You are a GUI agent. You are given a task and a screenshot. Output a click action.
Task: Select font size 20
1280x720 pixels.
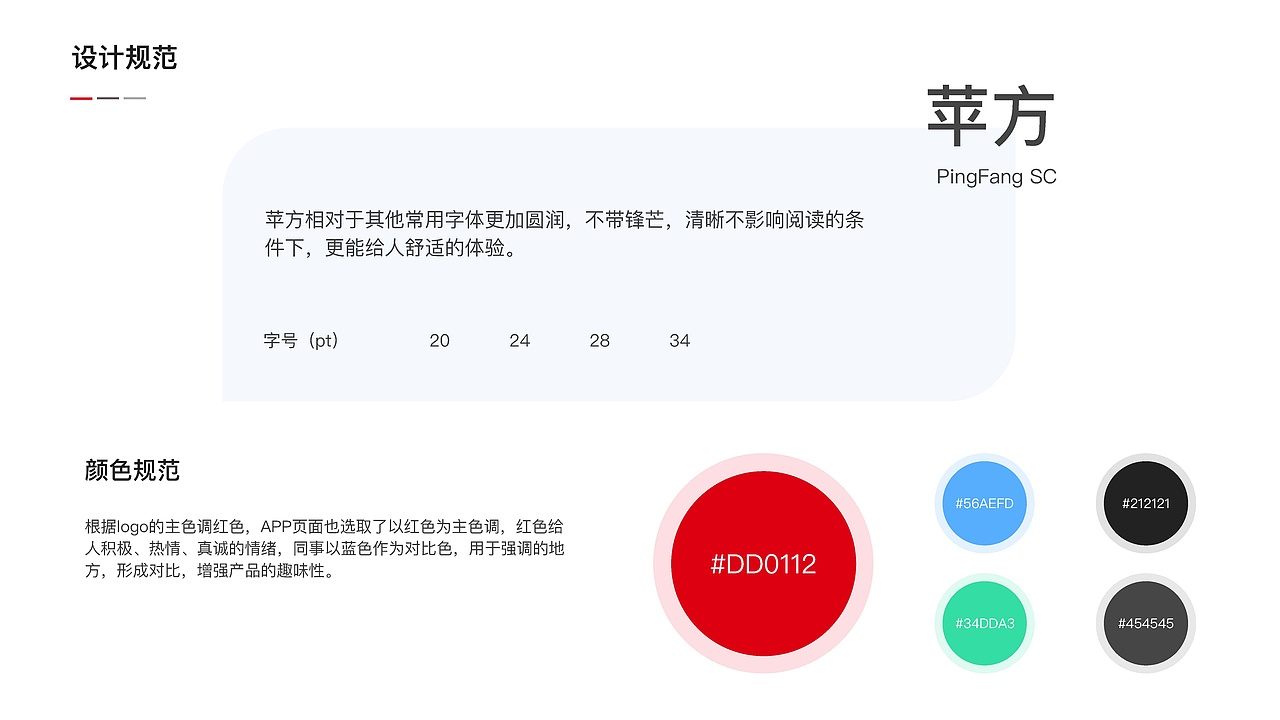(440, 341)
